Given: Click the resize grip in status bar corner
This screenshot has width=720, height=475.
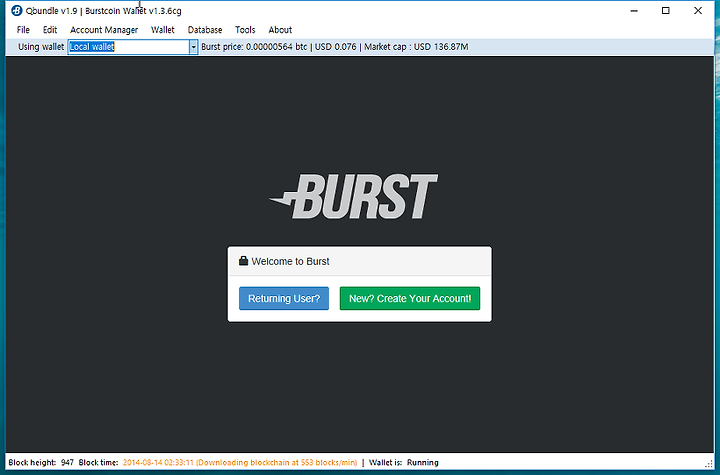Looking at the screenshot, I should click(x=709, y=464).
